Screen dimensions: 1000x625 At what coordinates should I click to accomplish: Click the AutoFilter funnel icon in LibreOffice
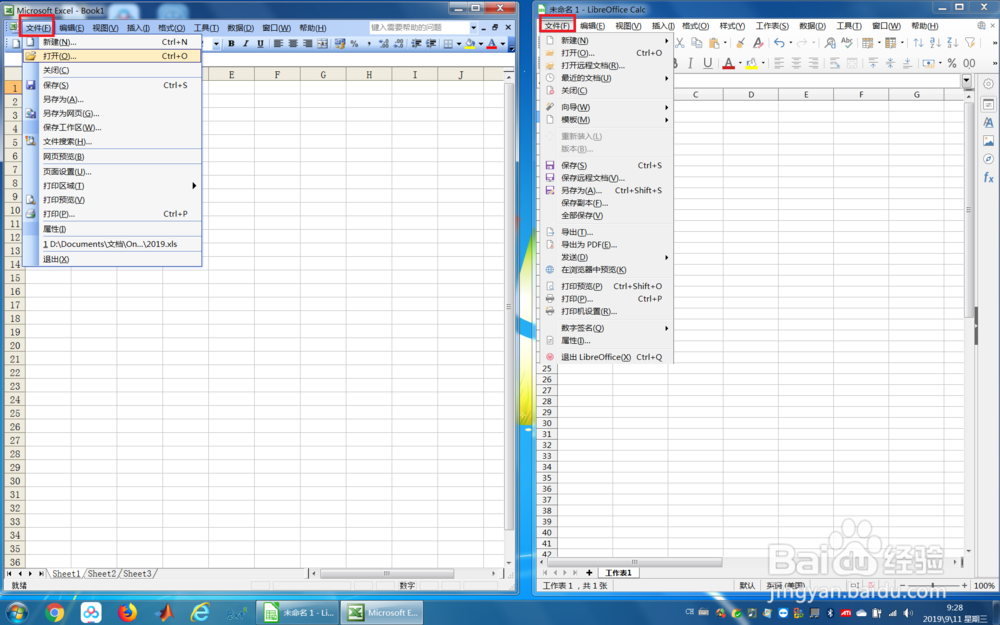(x=970, y=43)
